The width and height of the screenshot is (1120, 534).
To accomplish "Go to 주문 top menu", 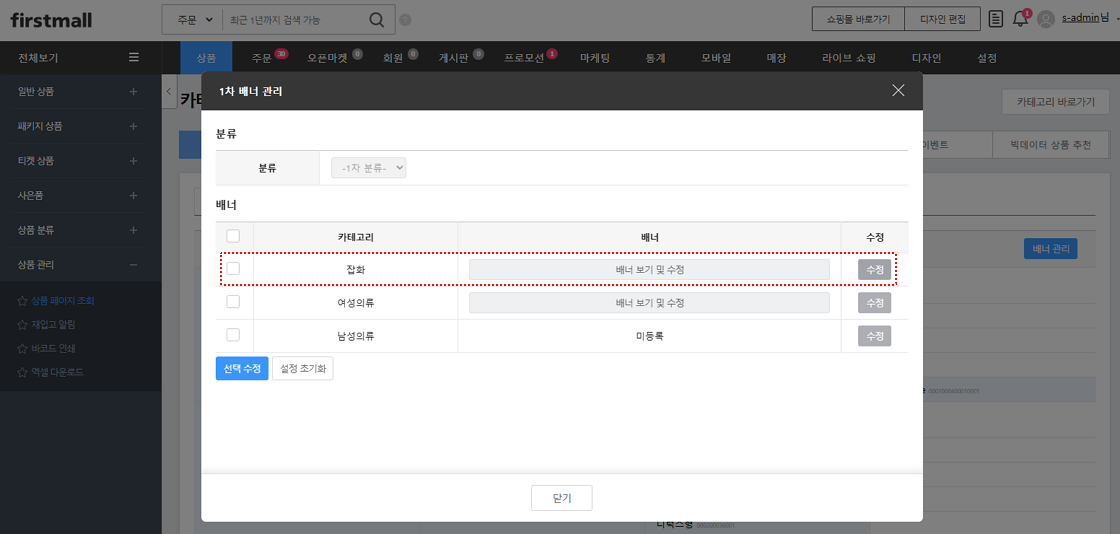I will [262, 59].
